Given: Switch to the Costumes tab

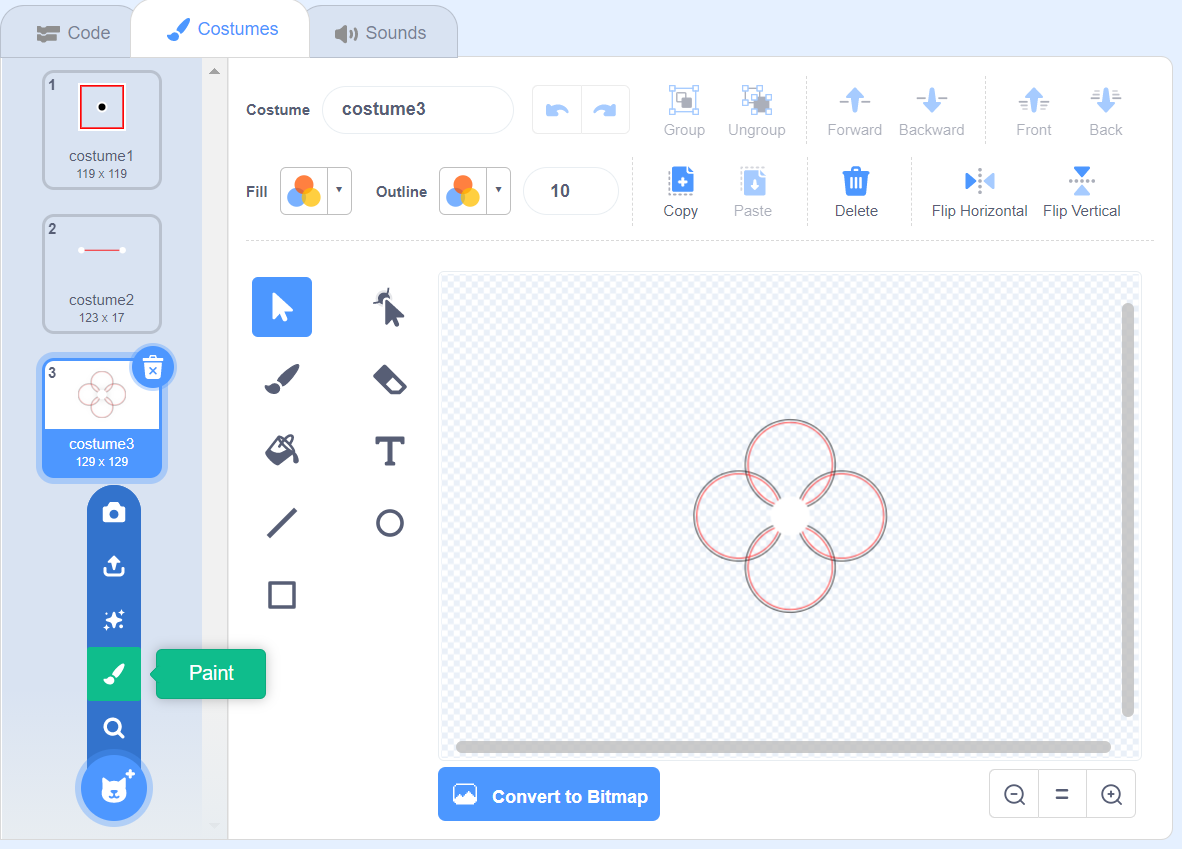Looking at the screenshot, I should [x=222, y=29].
